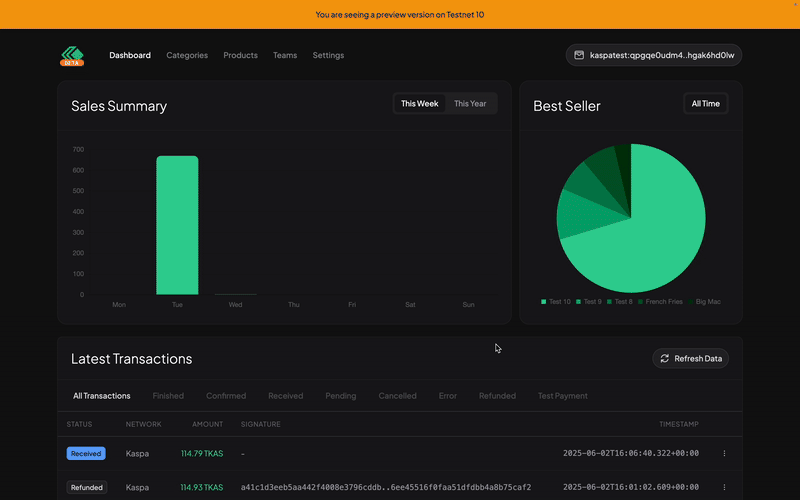The width and height of the screenshot is (800, 500).
Task: Click the Refunded status badge
Action: (86, 487)
